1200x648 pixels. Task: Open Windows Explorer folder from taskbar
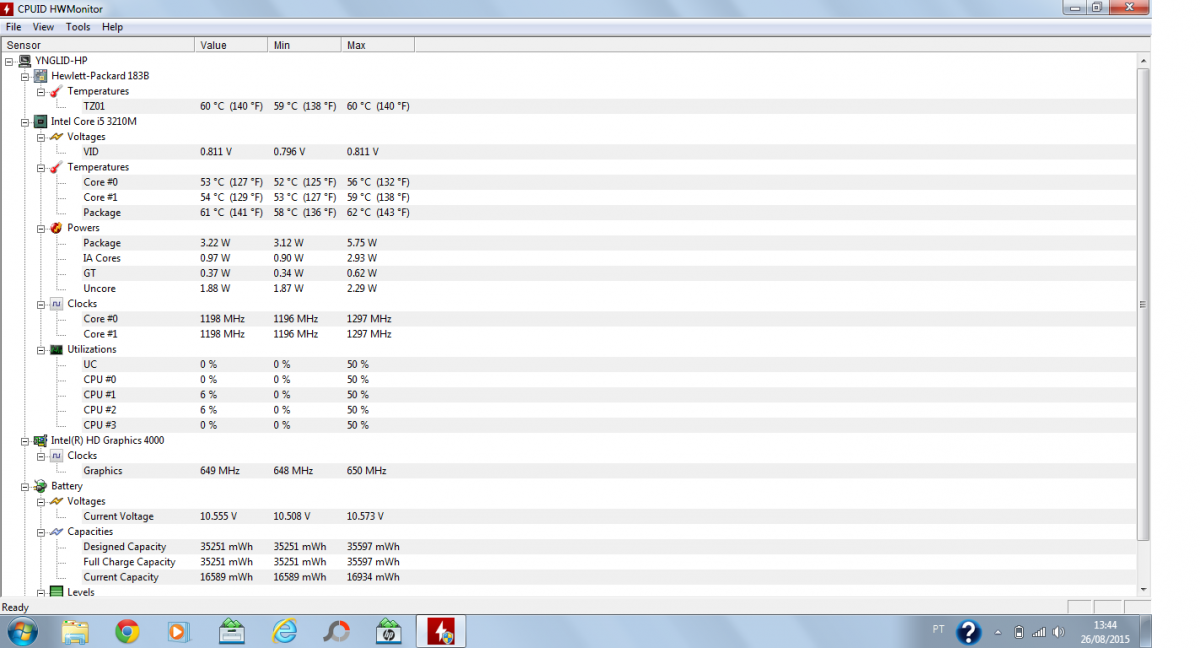point(75,632)
